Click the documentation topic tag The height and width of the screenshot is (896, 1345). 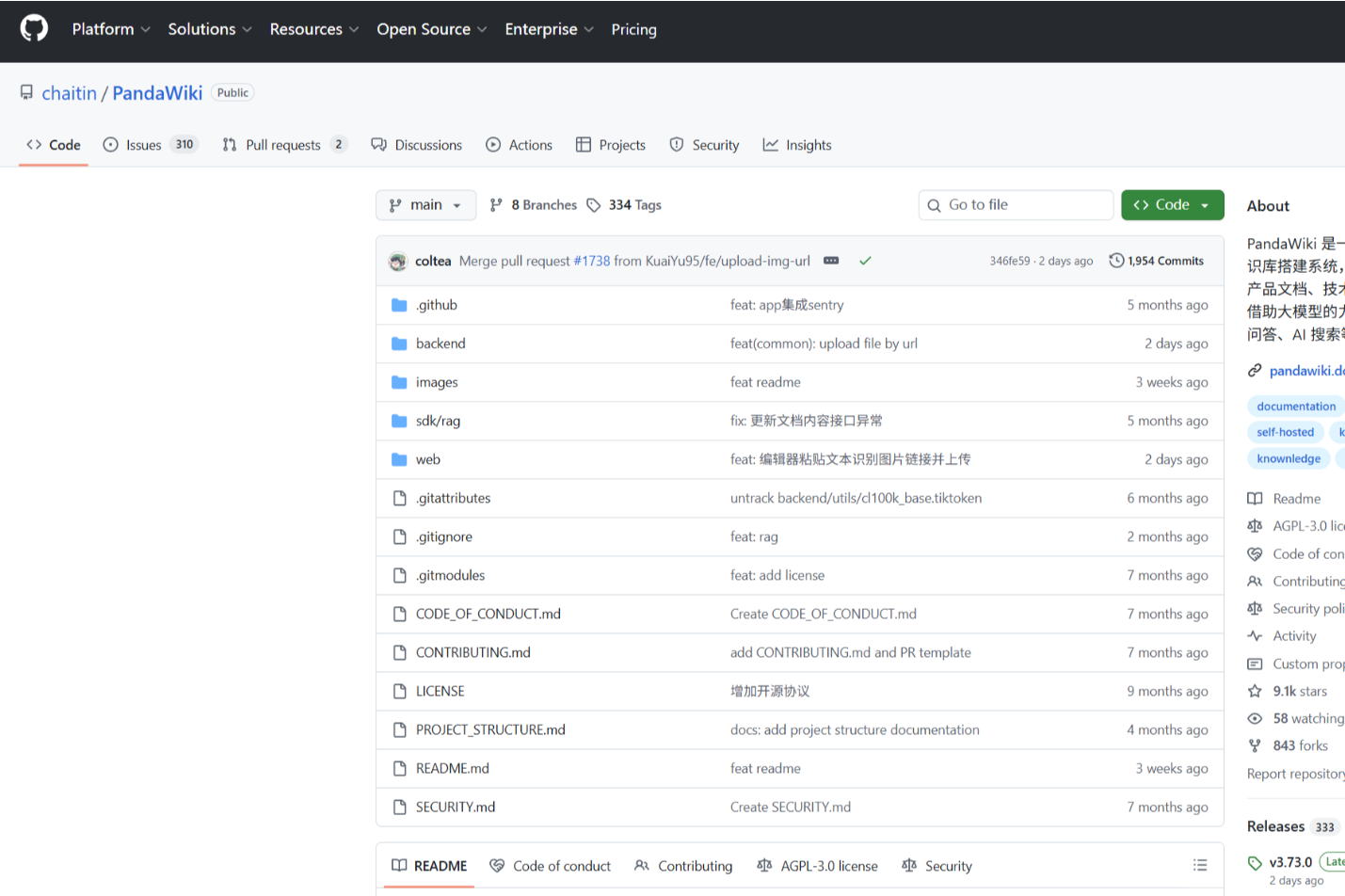[x=1295, y=407]
